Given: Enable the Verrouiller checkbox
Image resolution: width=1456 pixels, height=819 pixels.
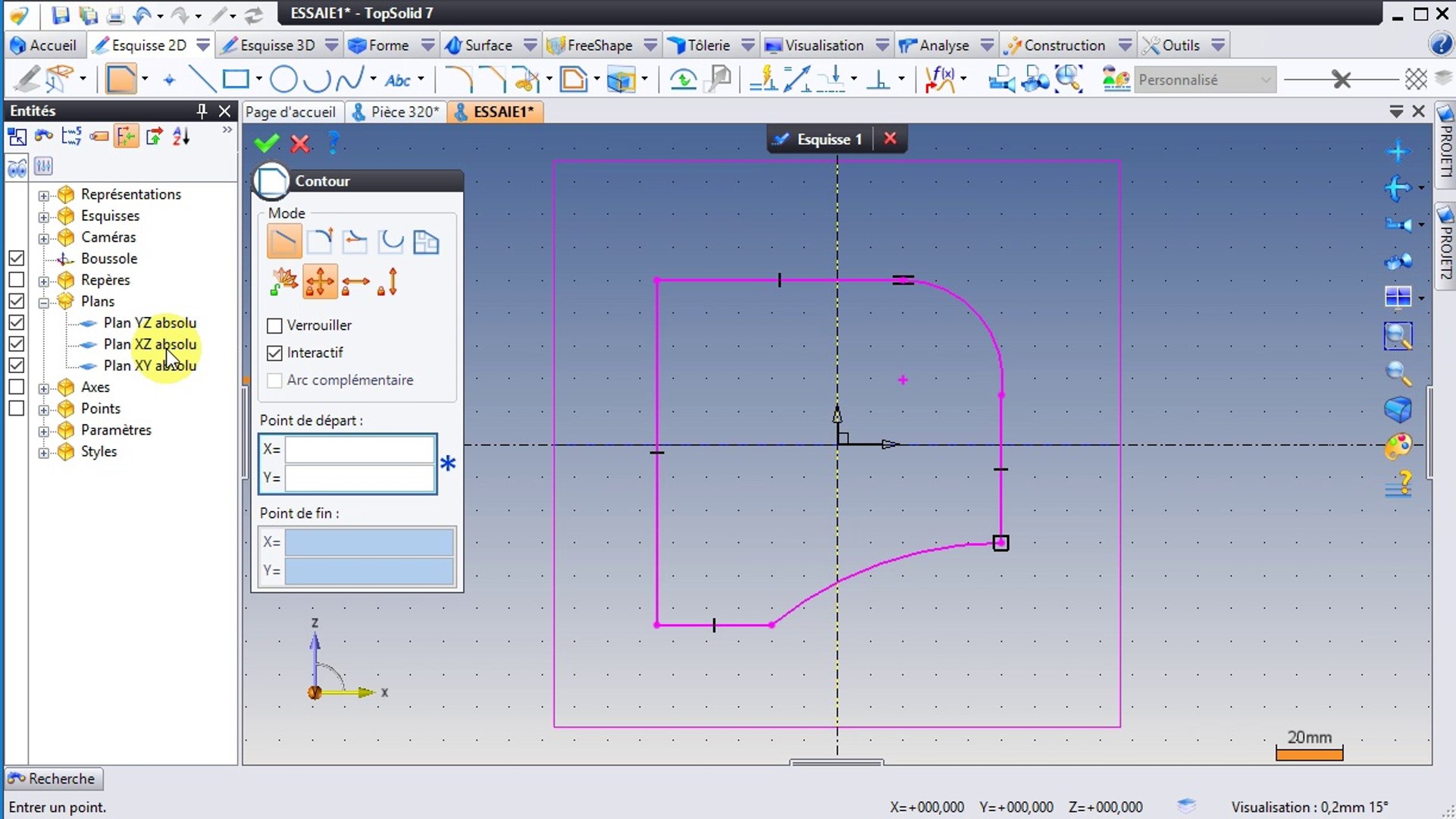Looking at the screenshot, I should (x=275, y=325).
